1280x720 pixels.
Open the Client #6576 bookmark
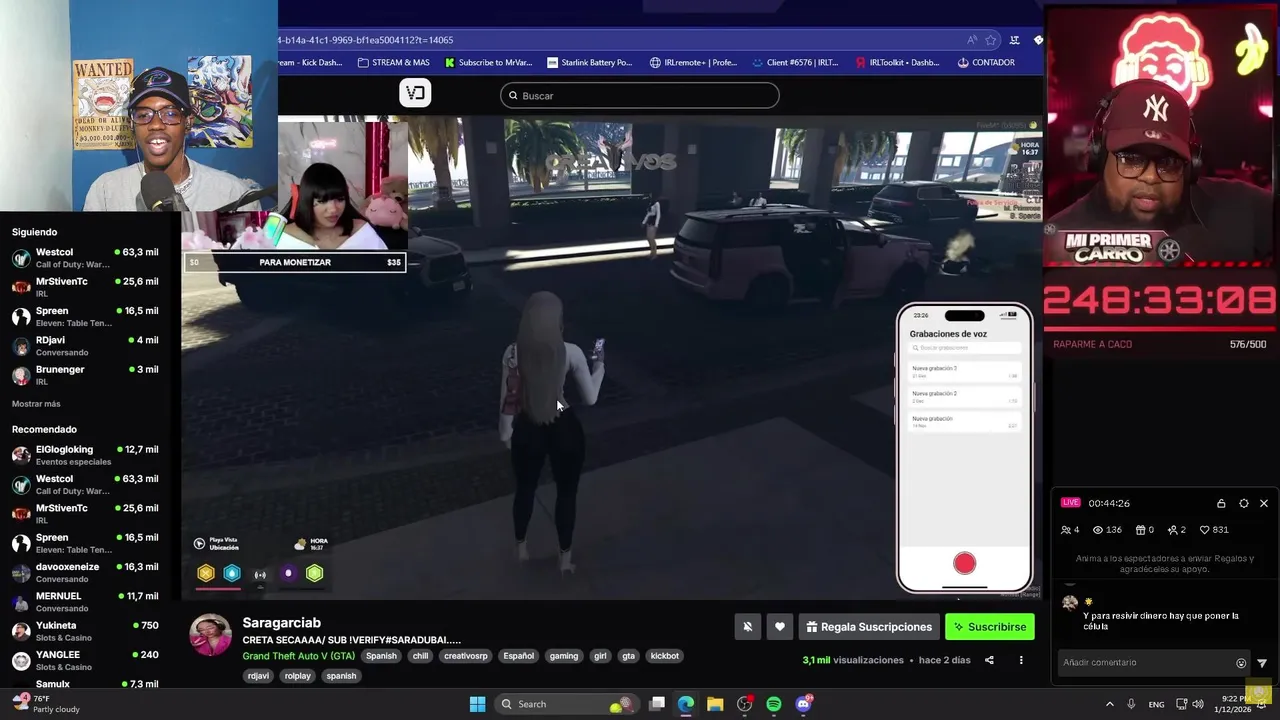[795, 62]
